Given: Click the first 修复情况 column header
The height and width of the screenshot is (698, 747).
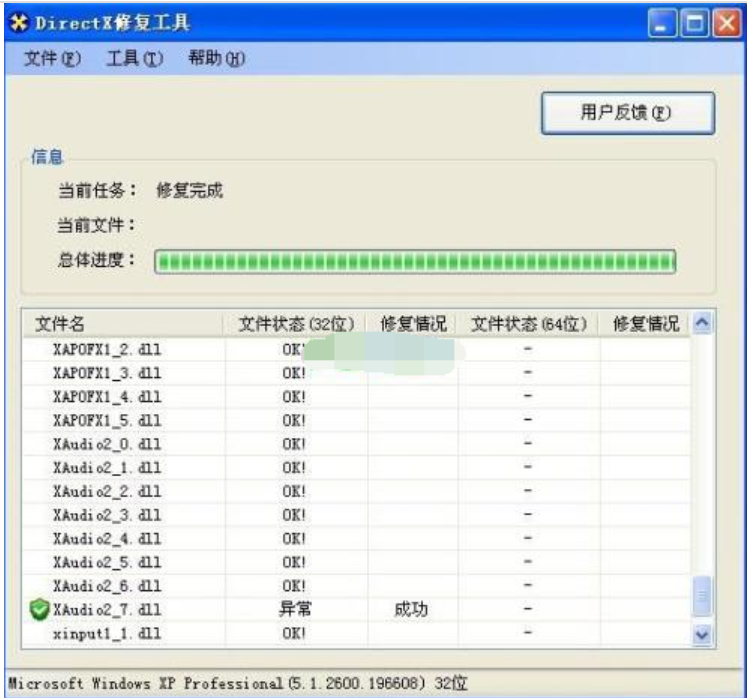Looking at the screenshot, I should (x=413, y=324).
